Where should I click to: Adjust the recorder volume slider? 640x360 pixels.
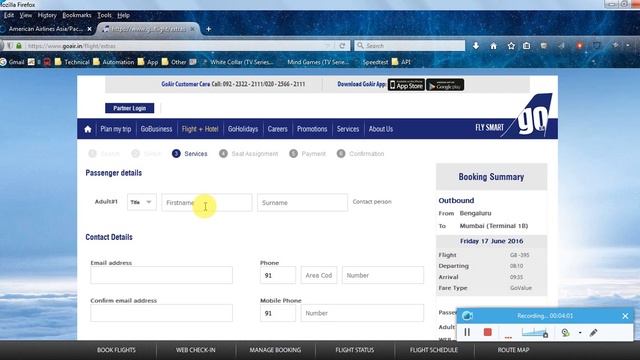535,333
